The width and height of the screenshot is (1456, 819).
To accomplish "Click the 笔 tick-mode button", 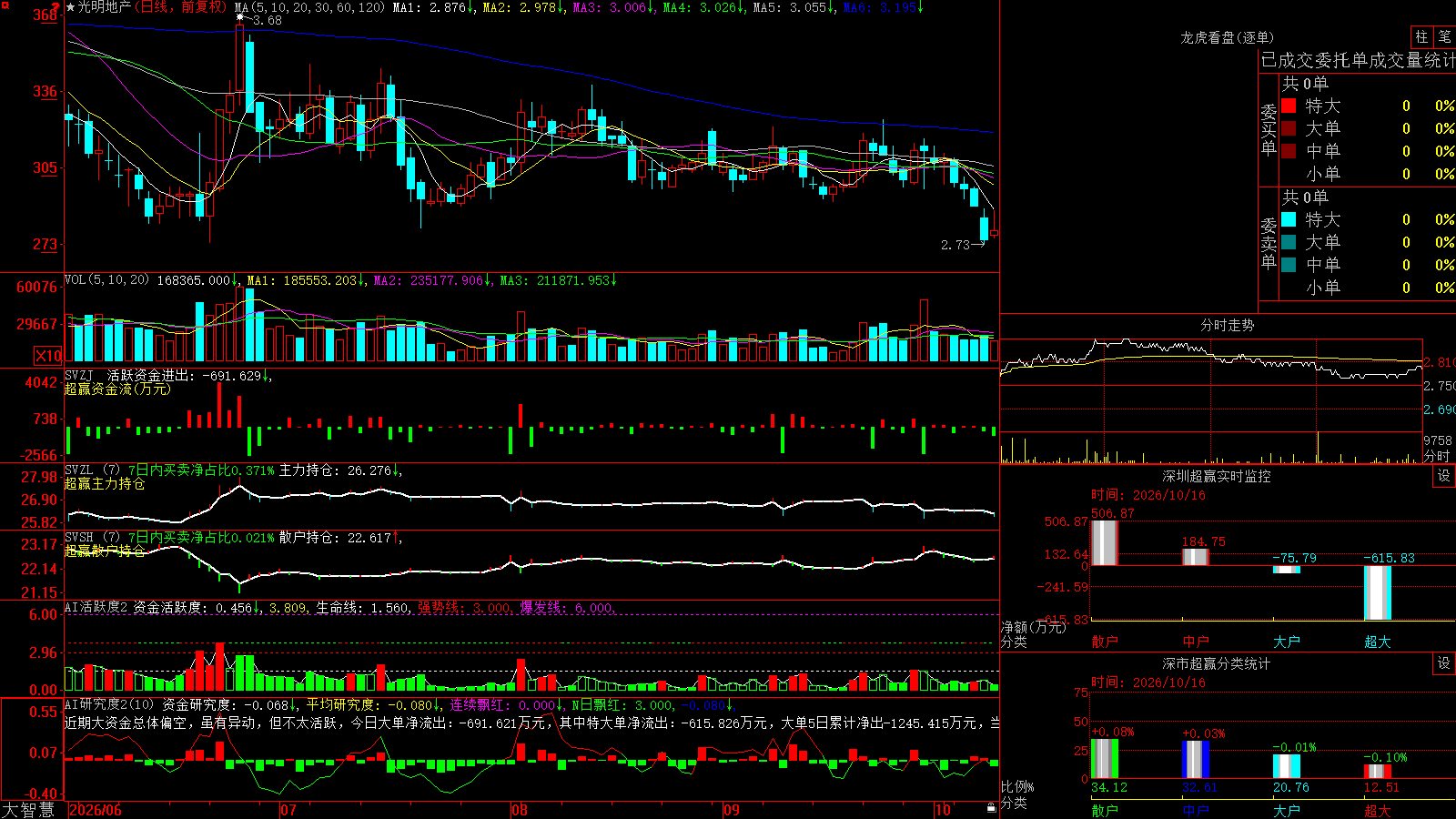I will [x=1444, y=36].
